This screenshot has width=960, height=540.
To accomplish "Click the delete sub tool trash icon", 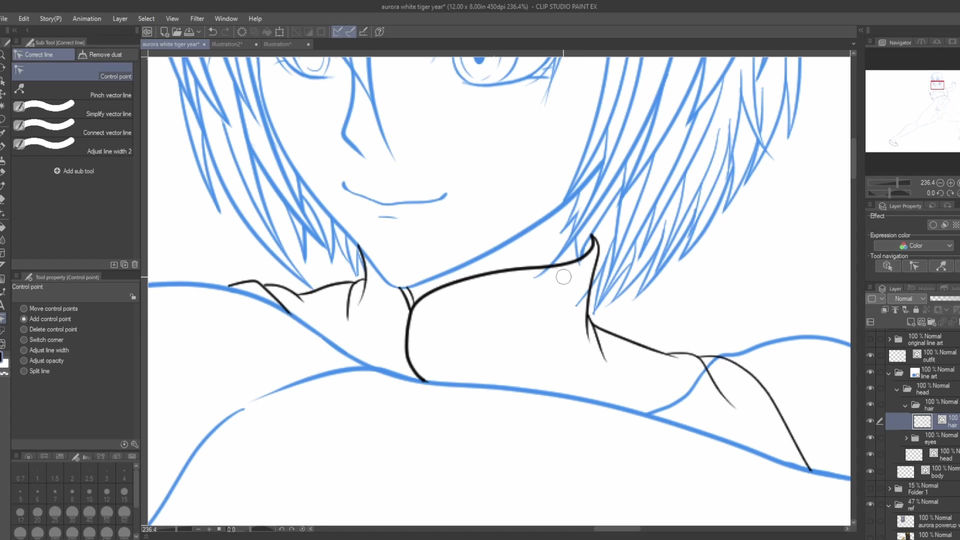I will [x=135, y=264].
